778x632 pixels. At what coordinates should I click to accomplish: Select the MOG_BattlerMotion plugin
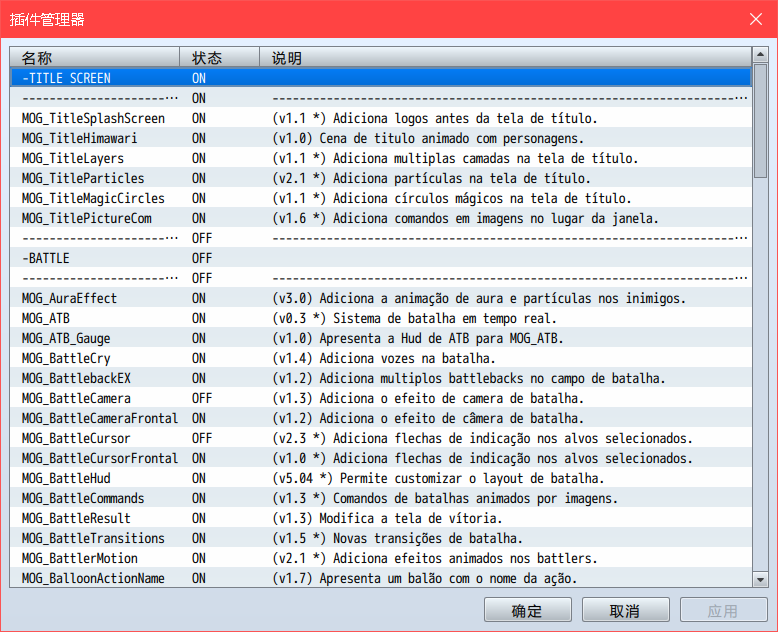click(381, 558)
